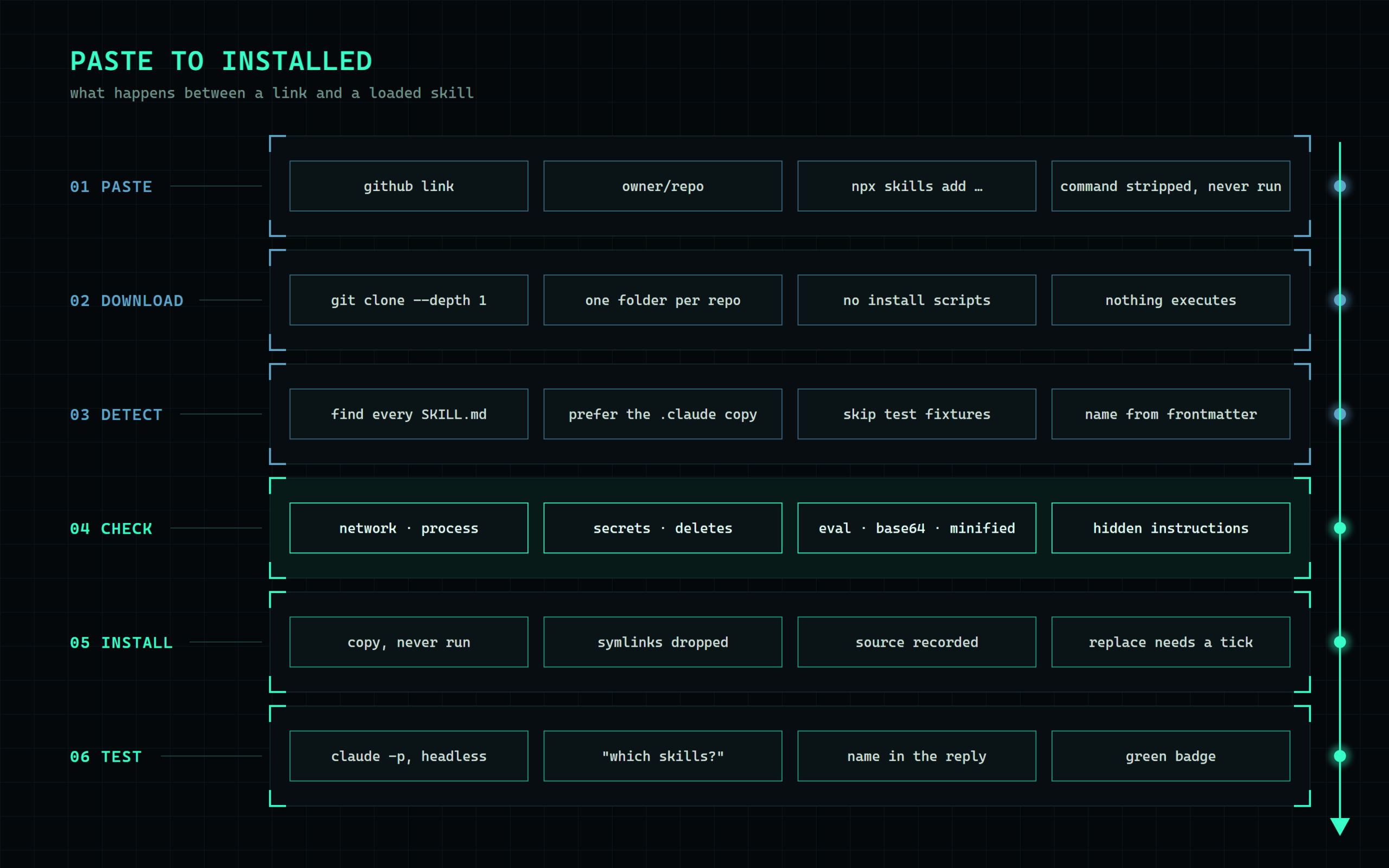1389x868 pixels.
Task: Select 'find every SKILL.md' box
Action: coord(409,414)
